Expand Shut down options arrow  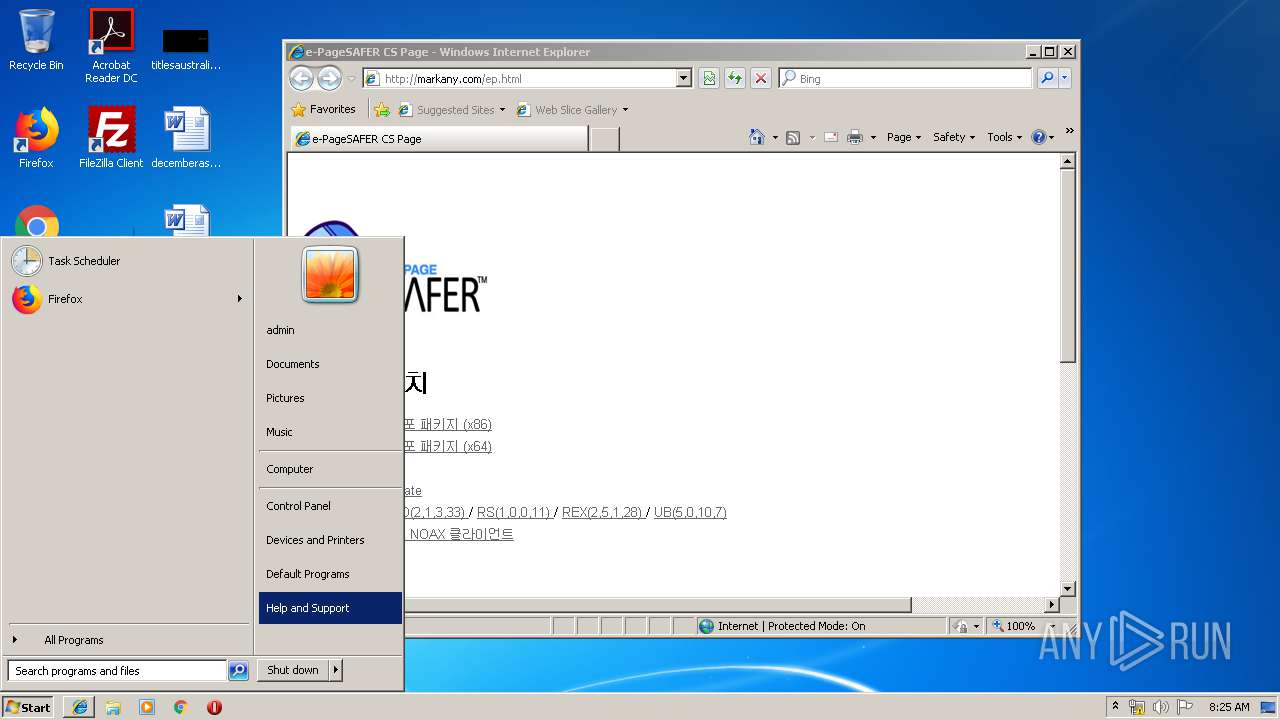click(336, 670)
